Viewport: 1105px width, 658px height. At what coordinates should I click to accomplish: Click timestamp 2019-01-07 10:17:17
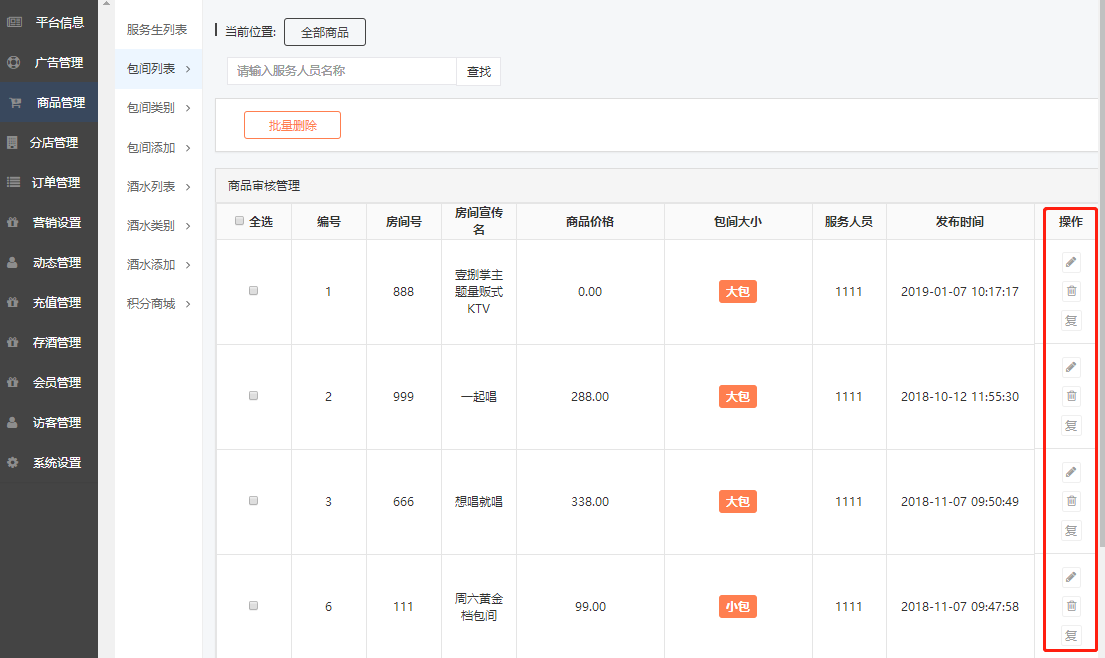pyautogui.click(x=960, y=292)
